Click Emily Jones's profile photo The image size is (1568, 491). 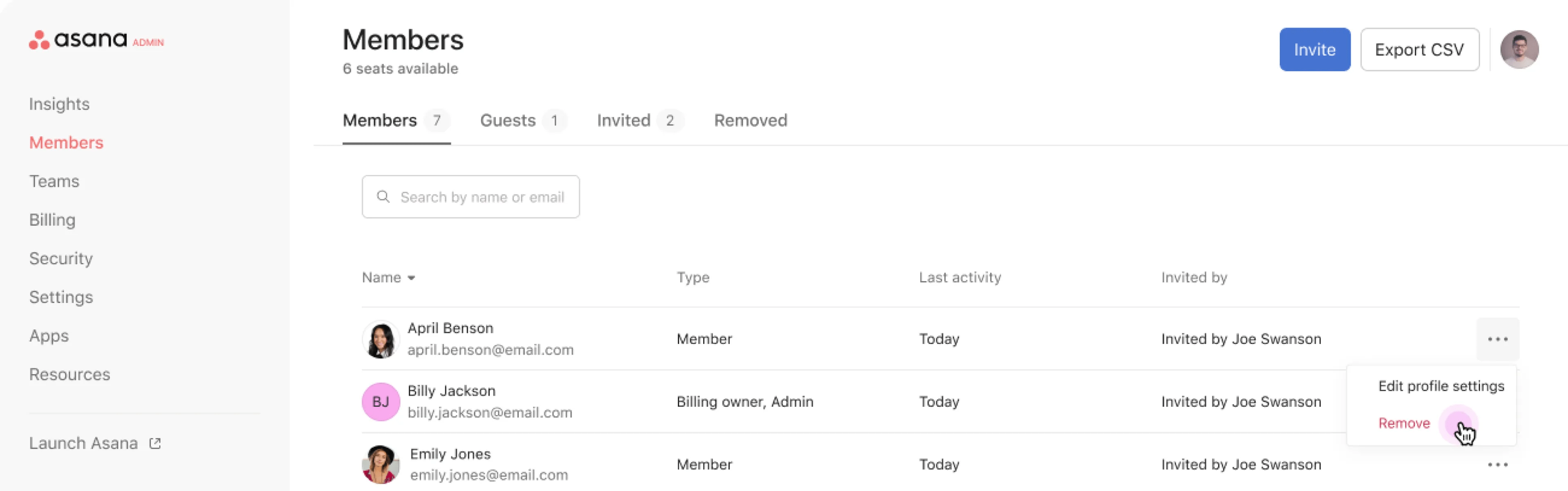click(381, 464)
